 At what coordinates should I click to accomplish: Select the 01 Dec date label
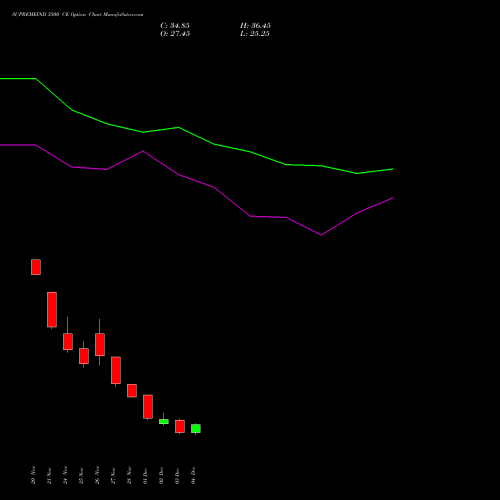point(145,475)
